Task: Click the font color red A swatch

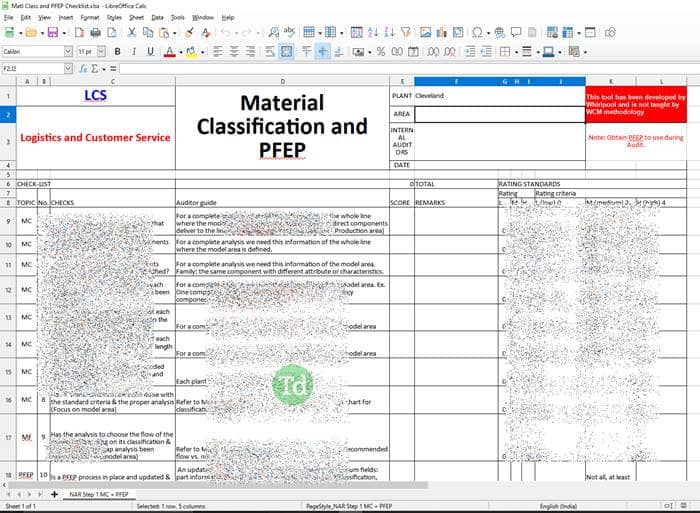Action: click(170, 51)
